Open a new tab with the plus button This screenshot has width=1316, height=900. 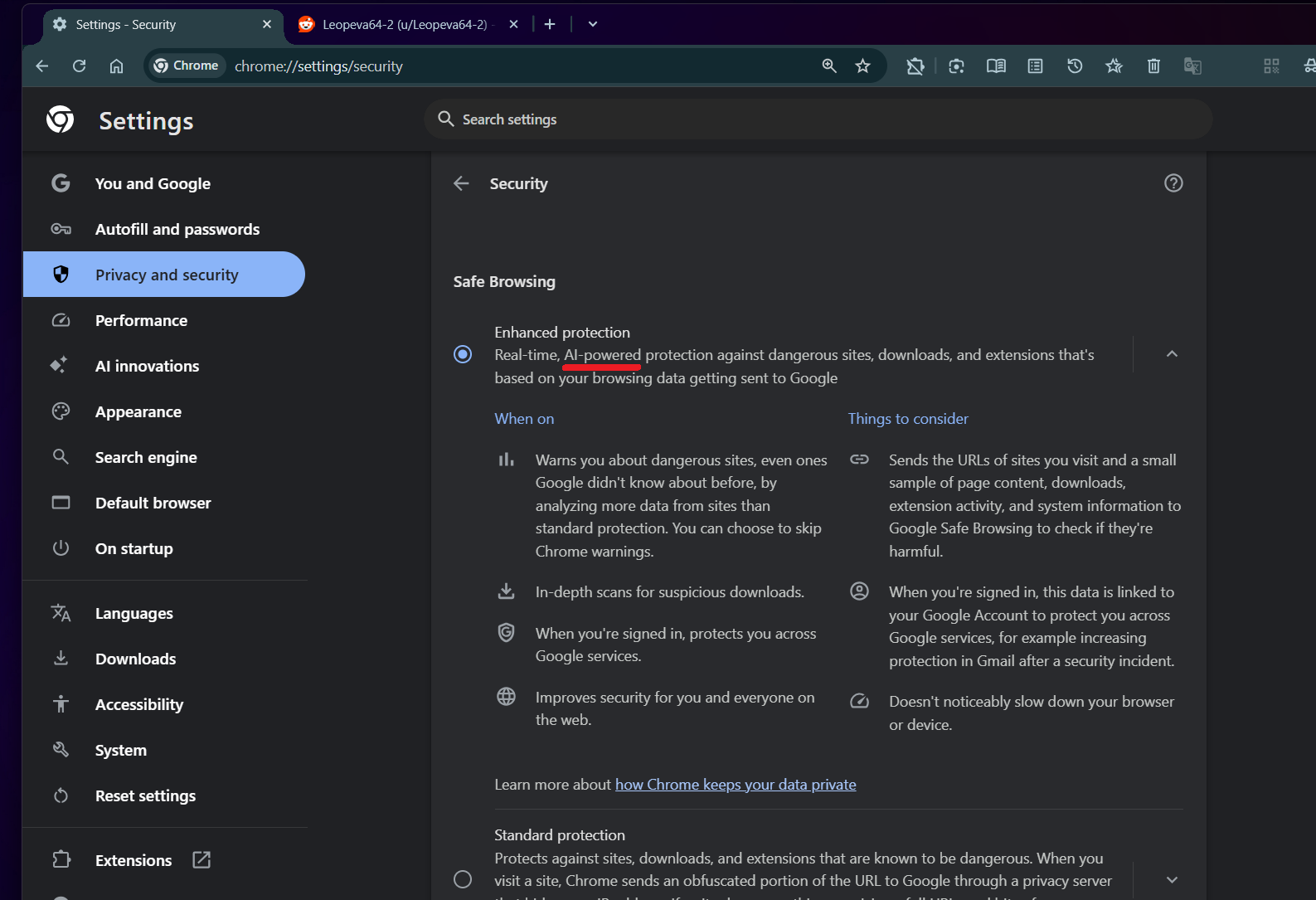(x=550, y=24)
